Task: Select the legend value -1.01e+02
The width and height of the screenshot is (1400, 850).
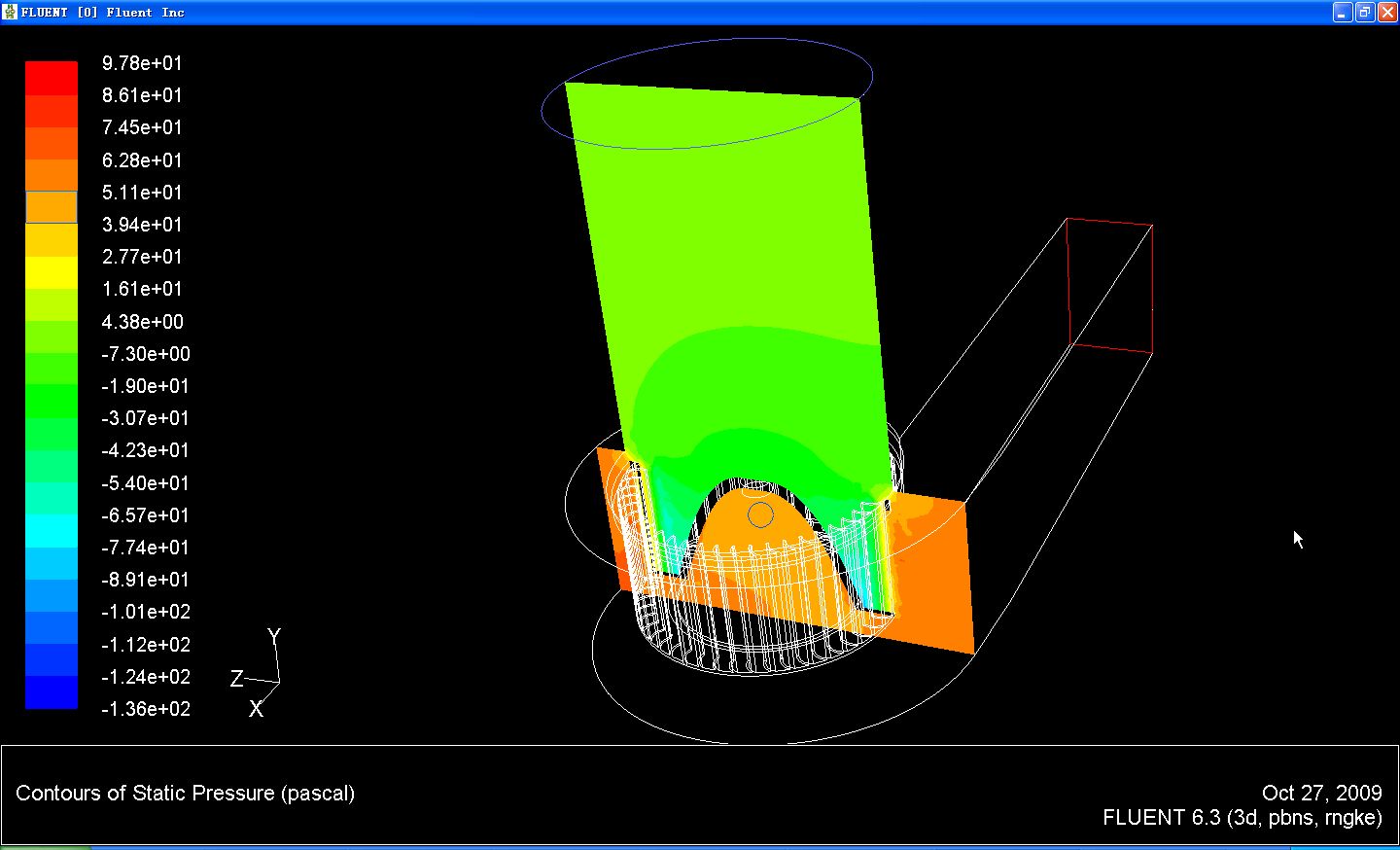Action: click(146, 612)
